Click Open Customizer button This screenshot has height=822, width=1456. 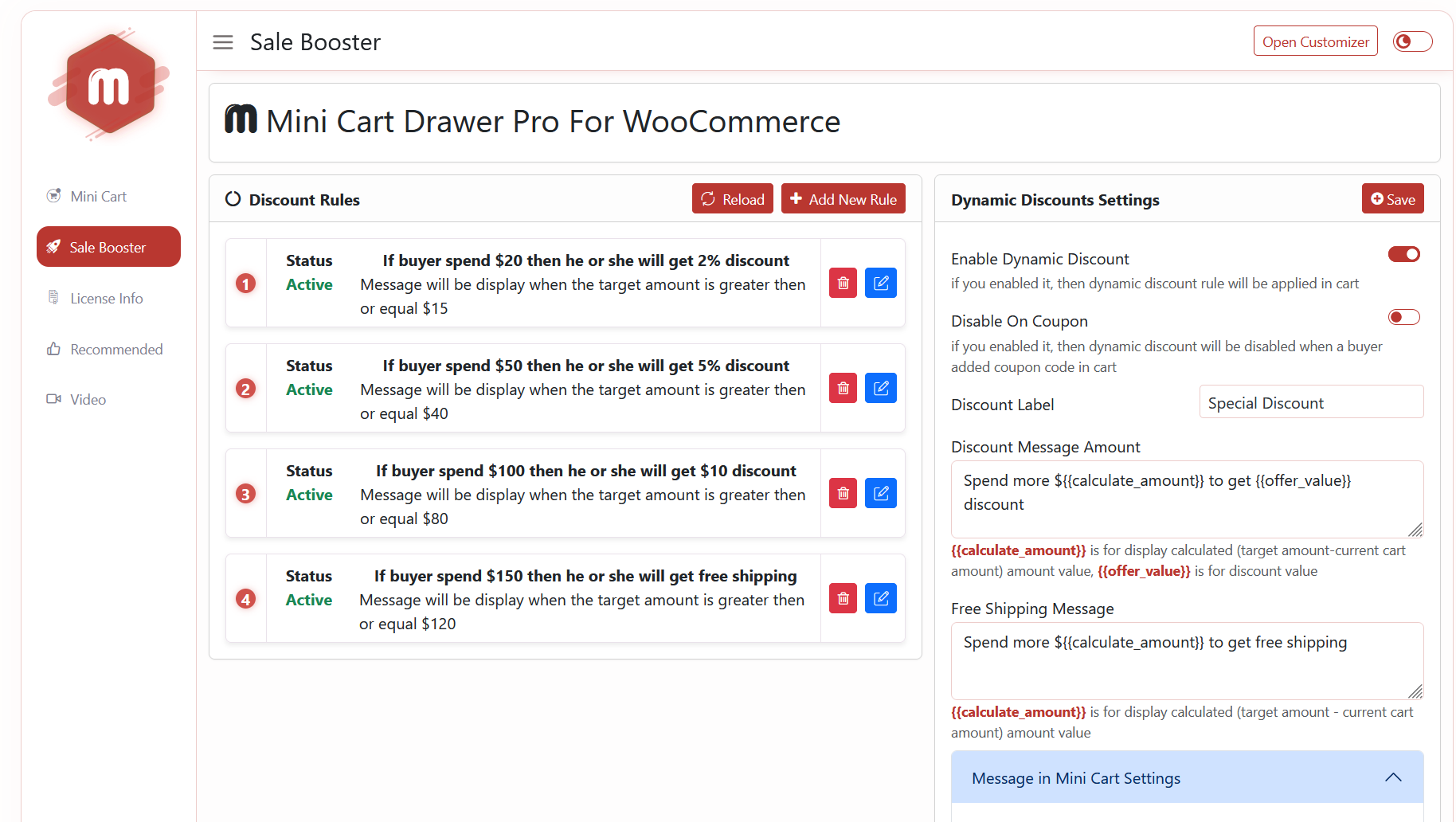tap(1315, 41)
